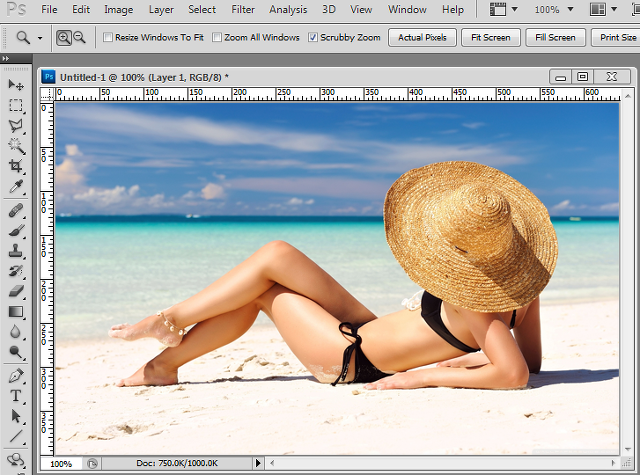Click the Photoshop Ps logo in menu bar
640x475 pixels.
pos(17,9)
